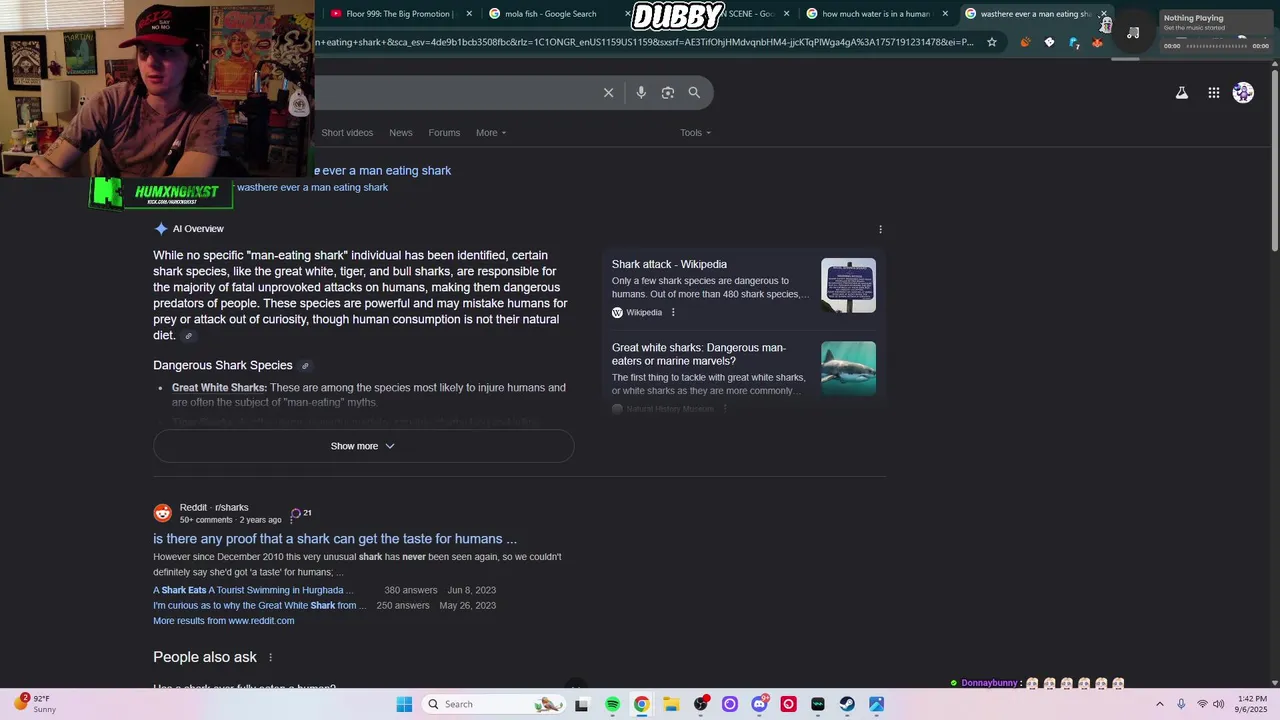Click 'wasthere ever a man eating shark' instead link
Screen dimensions: 1280x720
pos(312,188)
